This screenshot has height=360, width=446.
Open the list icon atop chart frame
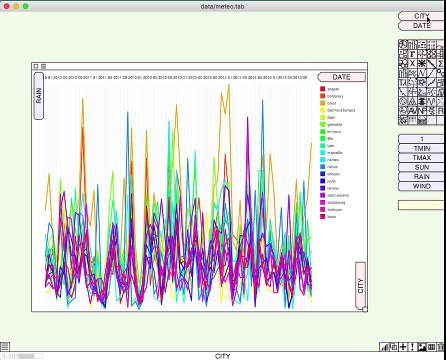click(x=43, y=66)
